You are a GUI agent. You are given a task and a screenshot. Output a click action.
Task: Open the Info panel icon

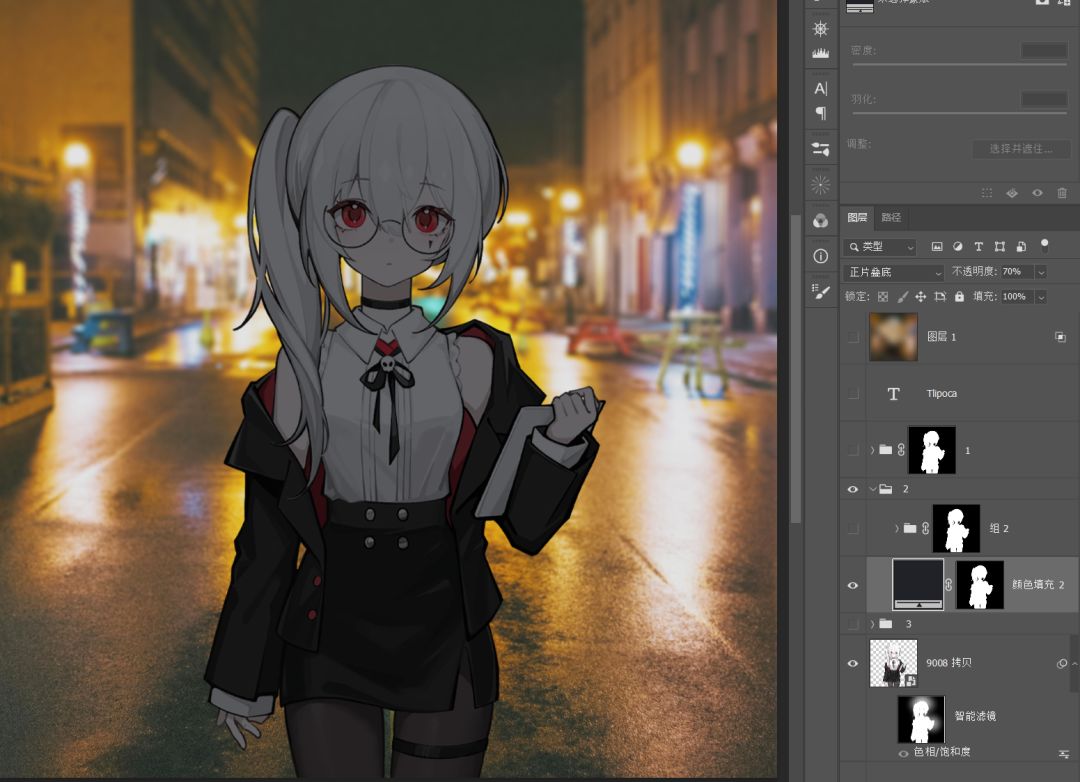pos(821,256)
